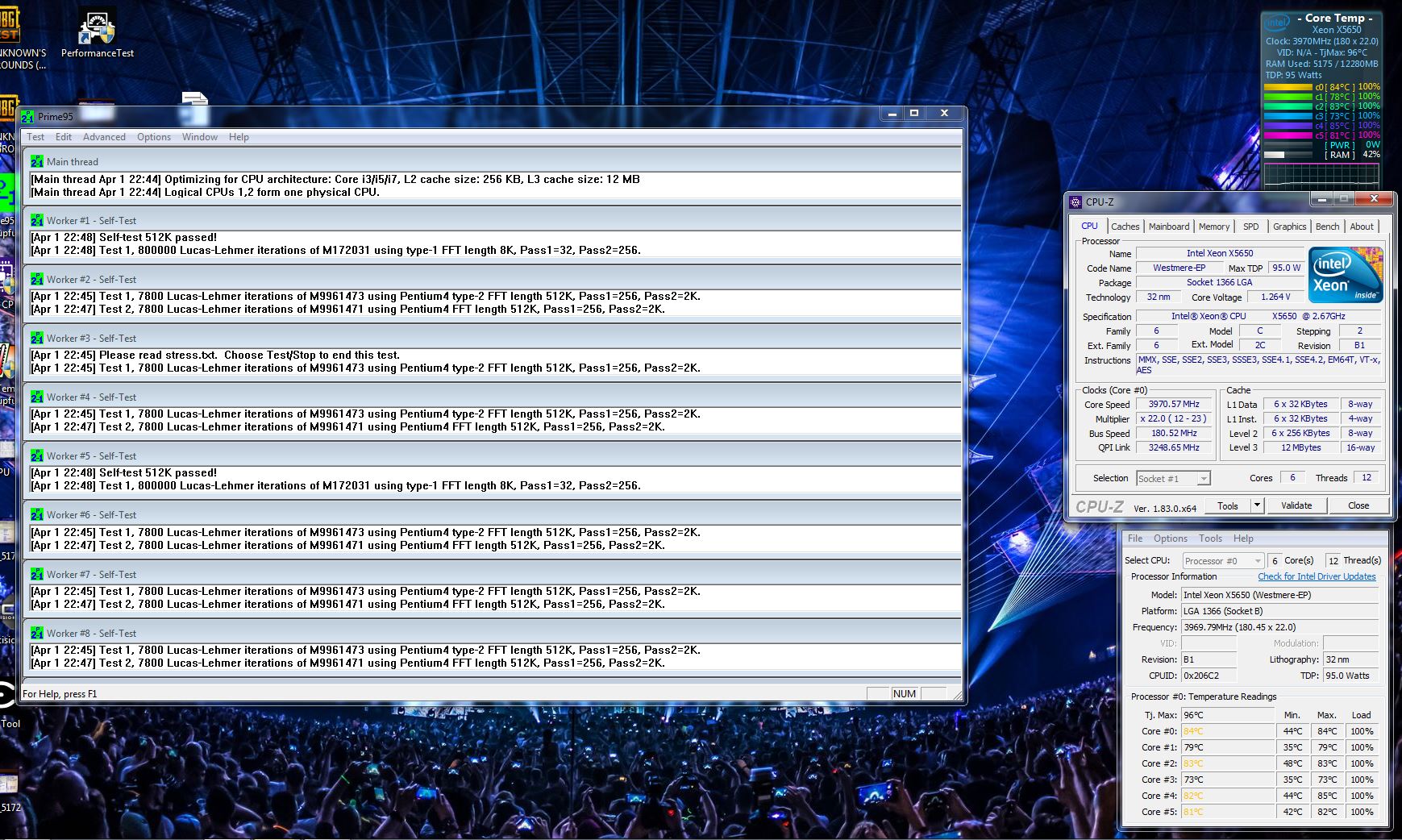Click the Worker #5 Self-Test icon
The image size is (1402, 840).
coord(37,455)
